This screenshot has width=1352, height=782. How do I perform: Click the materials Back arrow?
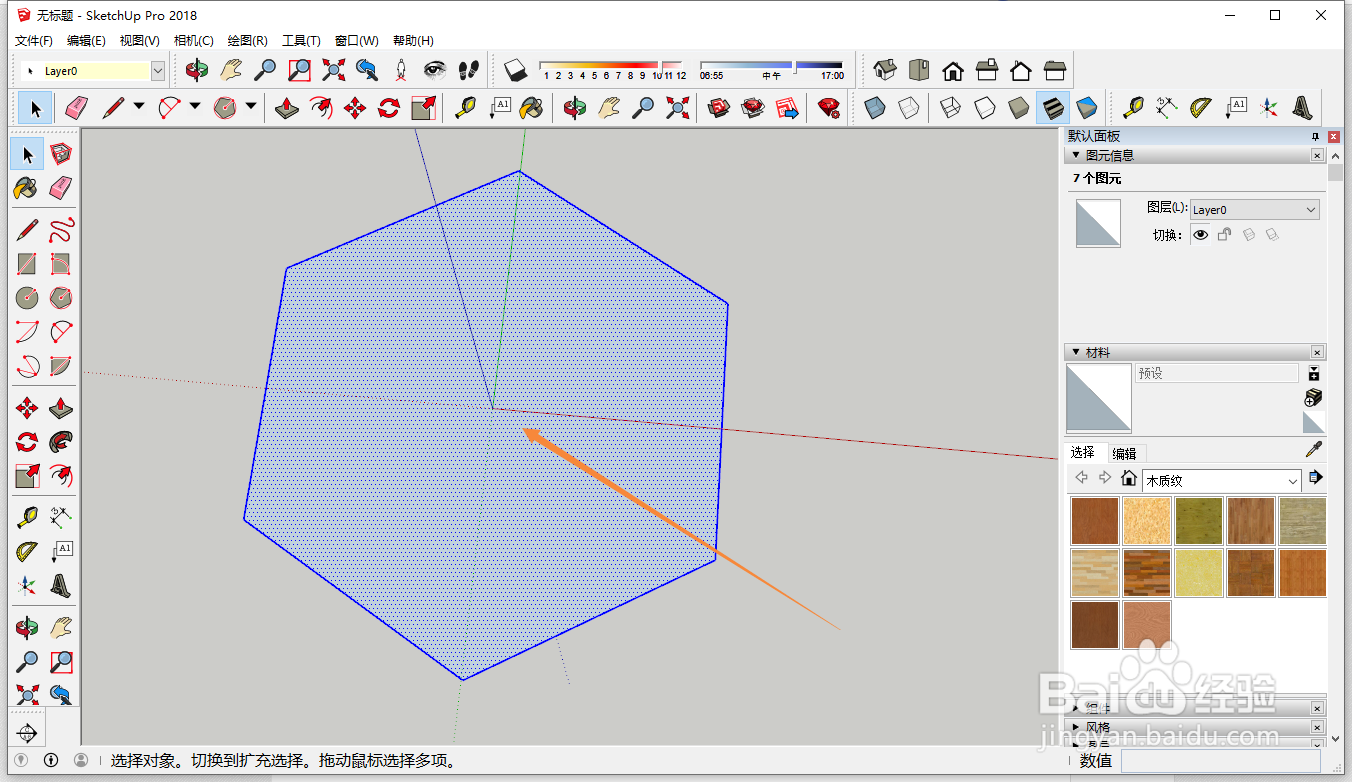coord(1081,478)
